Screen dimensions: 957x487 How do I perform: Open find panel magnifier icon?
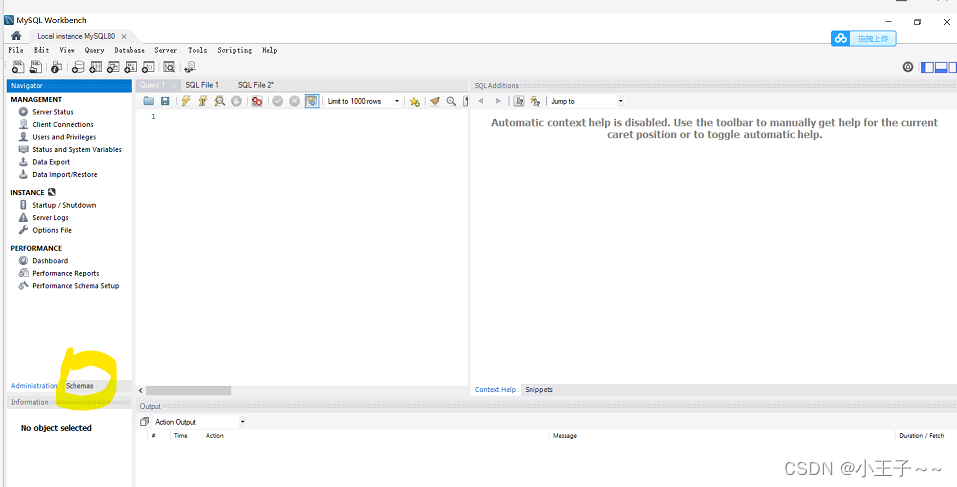tap(451, 101)
